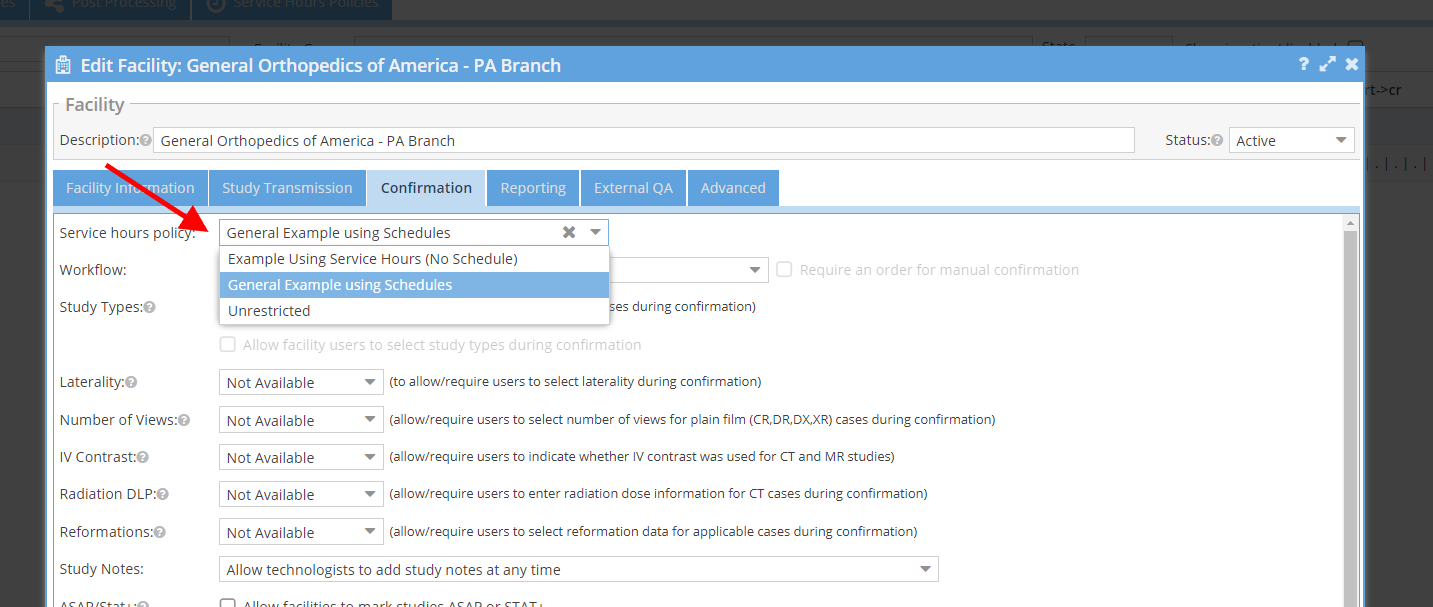Collapse the Service hours policy dropdown arrow
Image resolution: width=1433 pixels, height=607 pixels.
(x=595, y=232)
